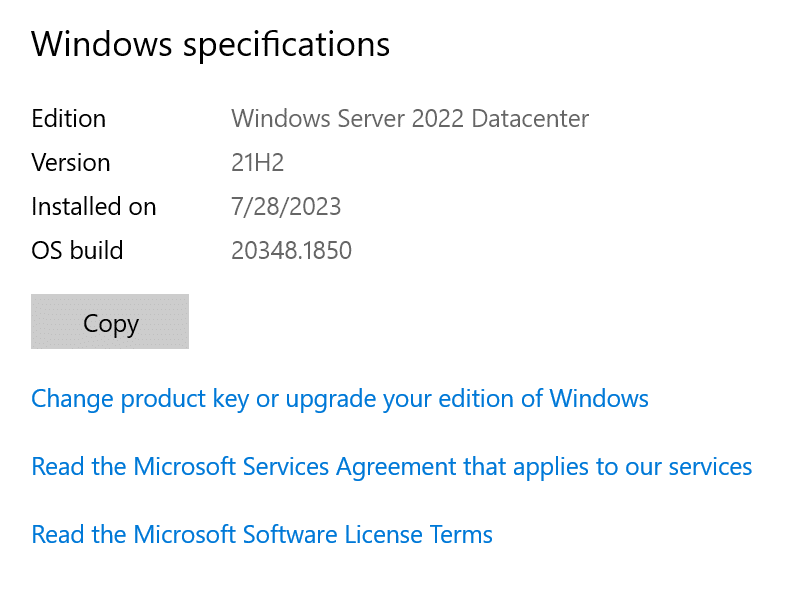Select the Windows Server 2022 Datacenter text
Image resolution: width=804 pixels, height=608 pixels.
tap(409, 118)
